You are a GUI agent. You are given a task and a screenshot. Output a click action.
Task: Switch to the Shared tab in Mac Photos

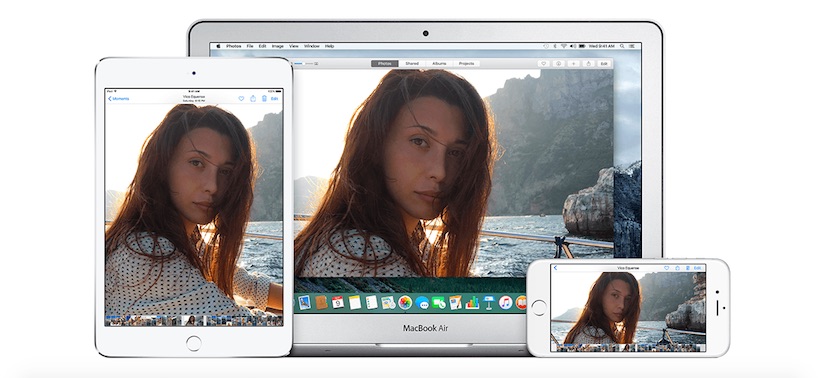[412, 64]
